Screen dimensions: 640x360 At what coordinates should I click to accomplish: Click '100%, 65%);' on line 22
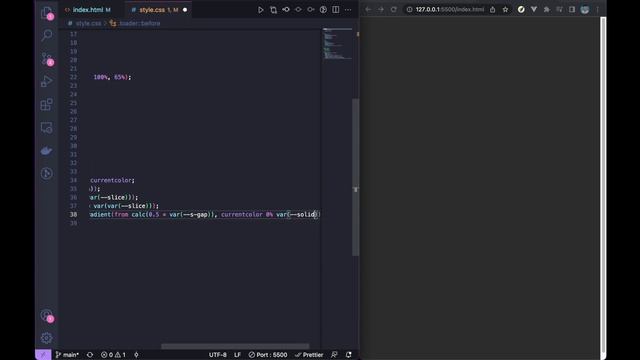(112, 77)
